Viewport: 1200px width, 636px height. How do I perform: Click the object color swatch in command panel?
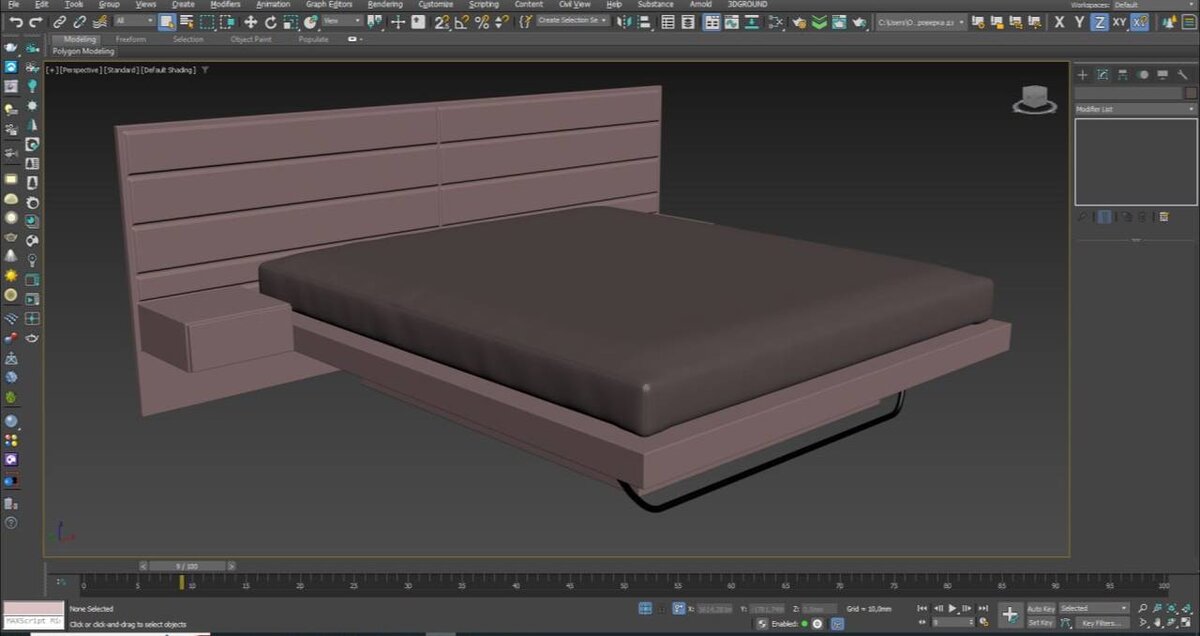pos(1190,93)
